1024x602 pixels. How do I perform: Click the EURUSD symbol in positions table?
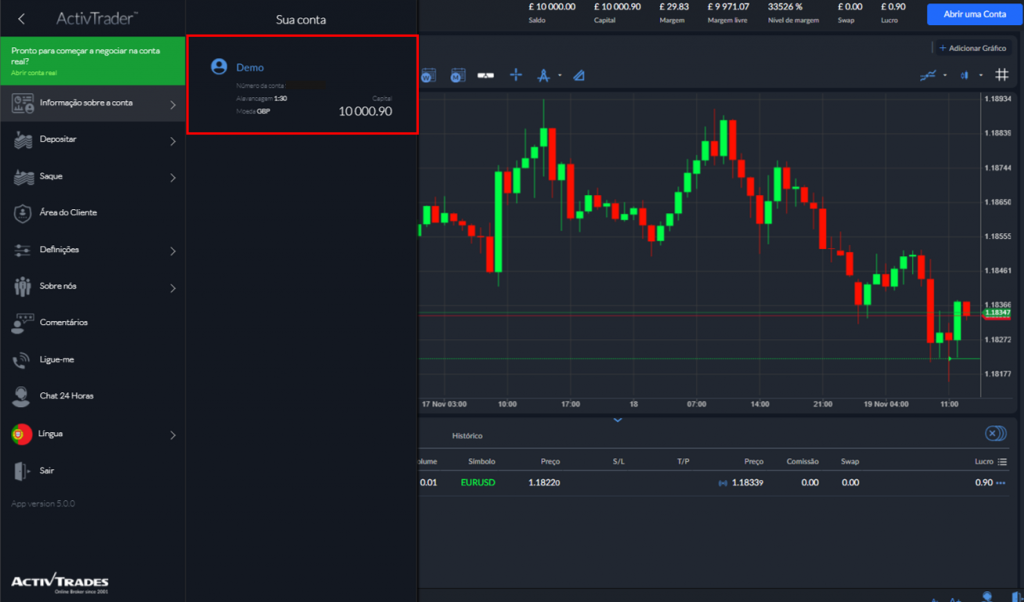[478, 483]
